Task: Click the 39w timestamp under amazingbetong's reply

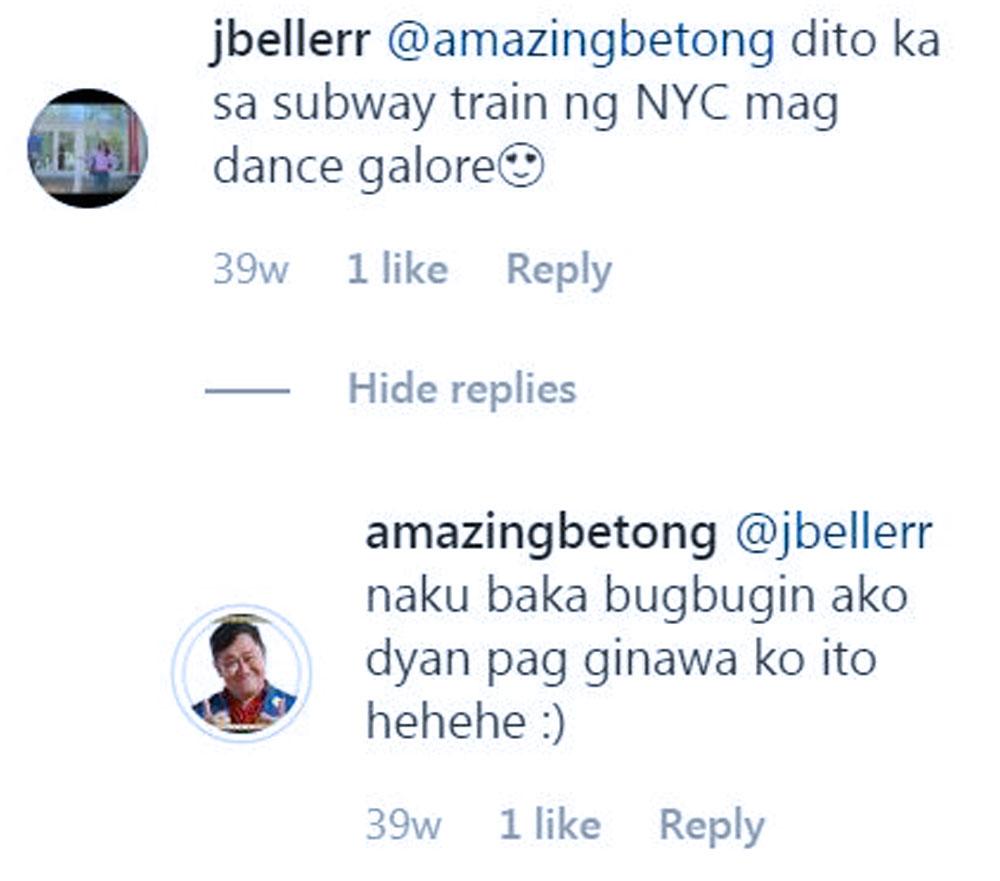Action: pos(402,826)
